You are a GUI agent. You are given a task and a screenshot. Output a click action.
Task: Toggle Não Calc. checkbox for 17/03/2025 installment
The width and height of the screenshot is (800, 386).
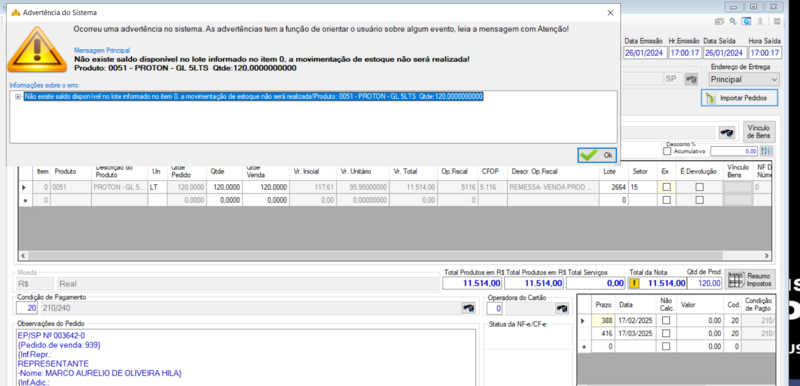pos(666,333)
